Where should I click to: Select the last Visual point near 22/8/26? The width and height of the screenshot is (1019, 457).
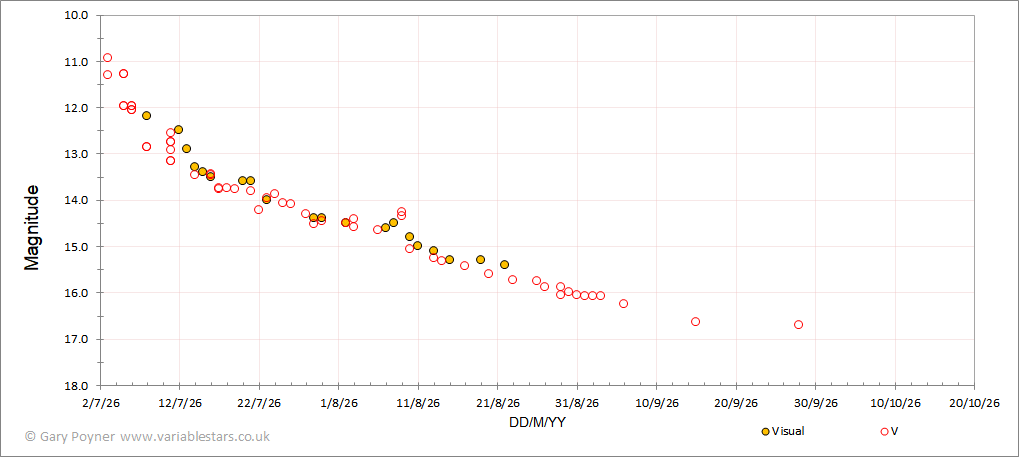504,265
